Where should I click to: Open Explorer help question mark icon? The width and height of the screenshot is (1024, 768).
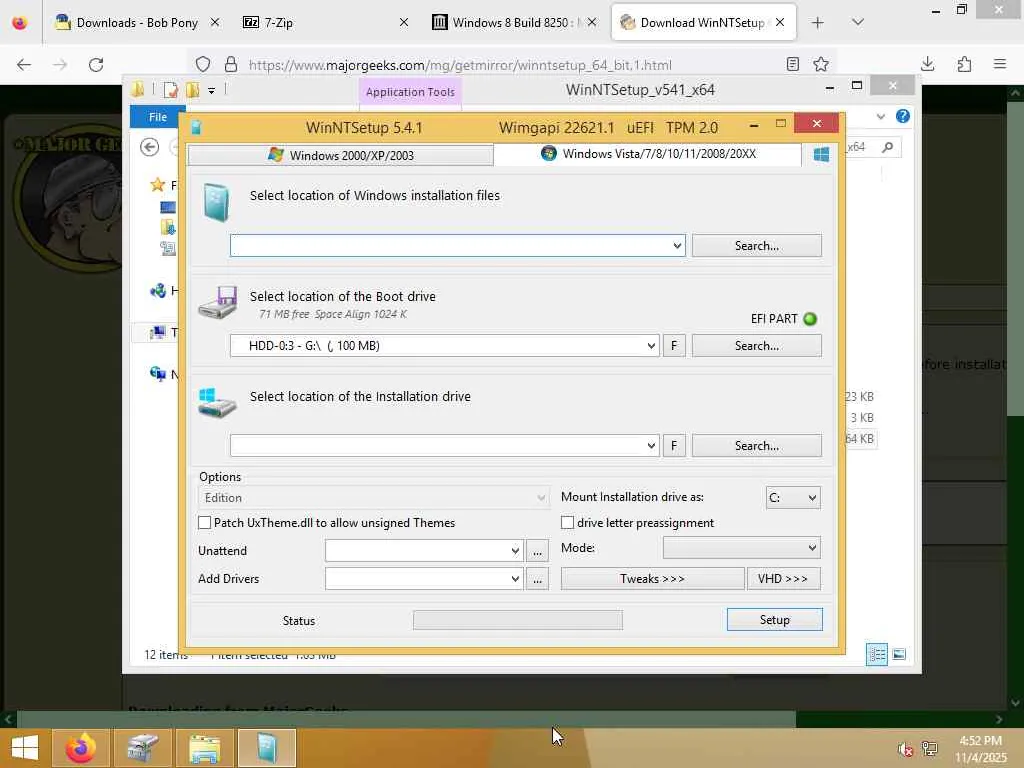point(903,116)
